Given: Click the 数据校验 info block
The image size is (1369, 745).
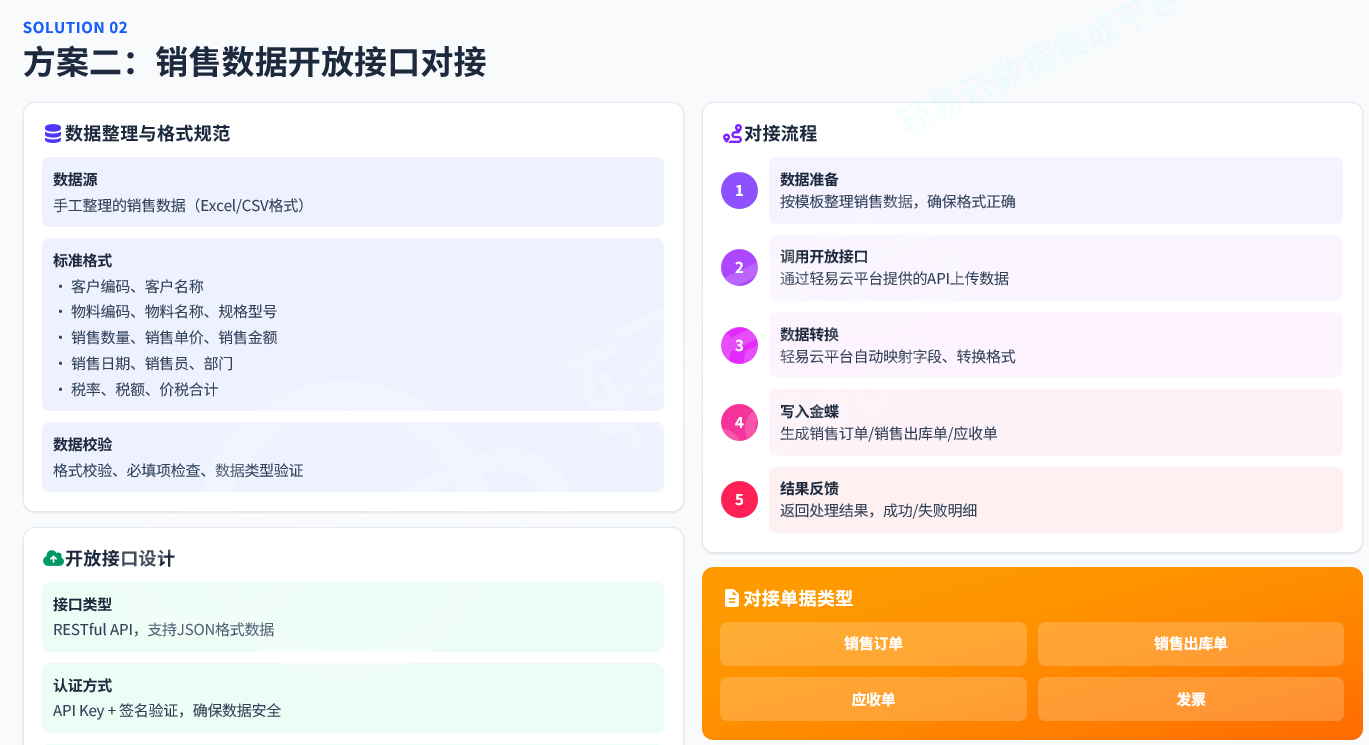Looking at the screenshot, I should coord(353,457).
